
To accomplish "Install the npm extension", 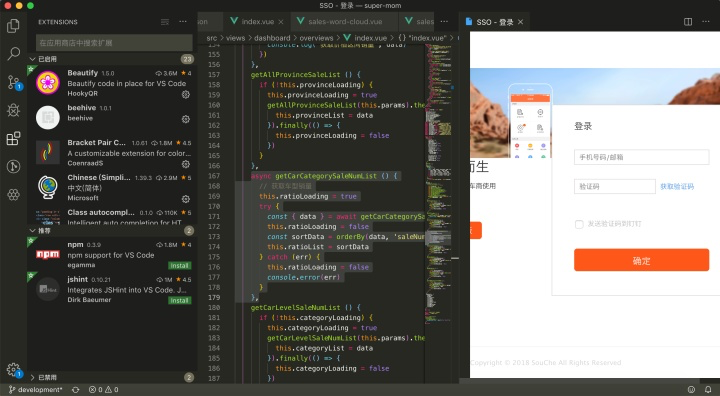I will tap(180, 266).
